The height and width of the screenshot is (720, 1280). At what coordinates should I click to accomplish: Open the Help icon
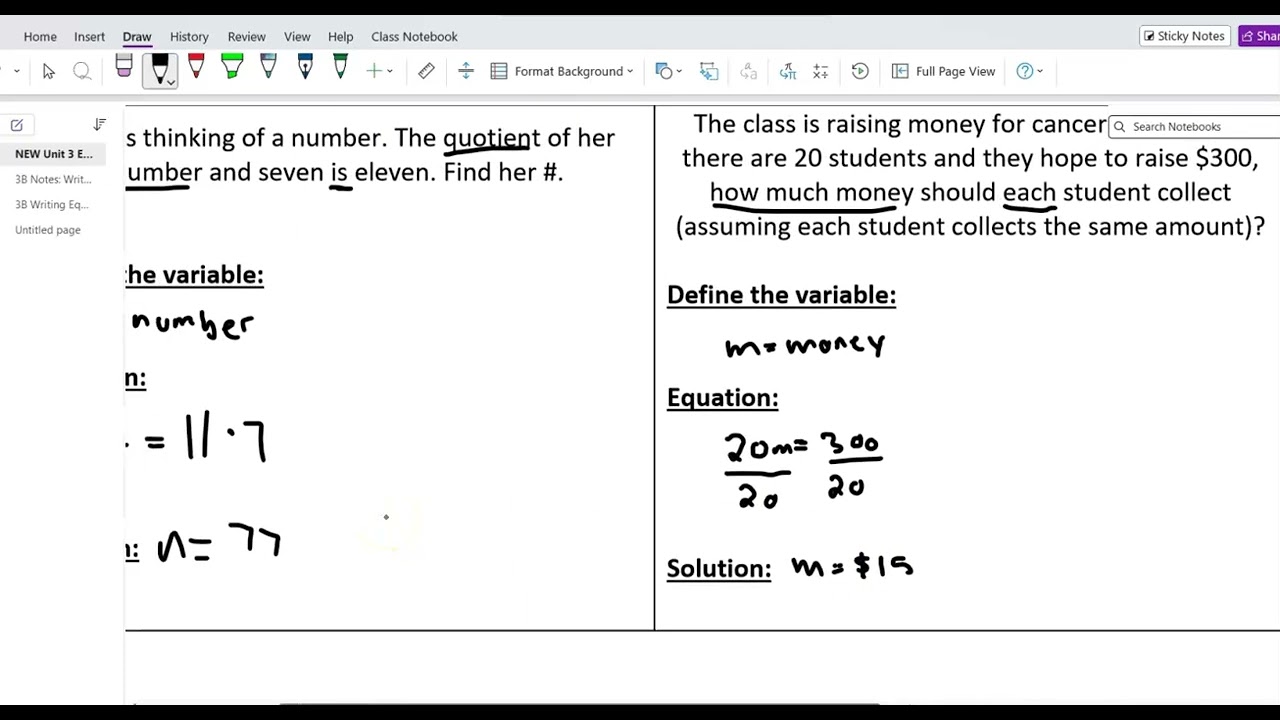tap(1024, 71)
